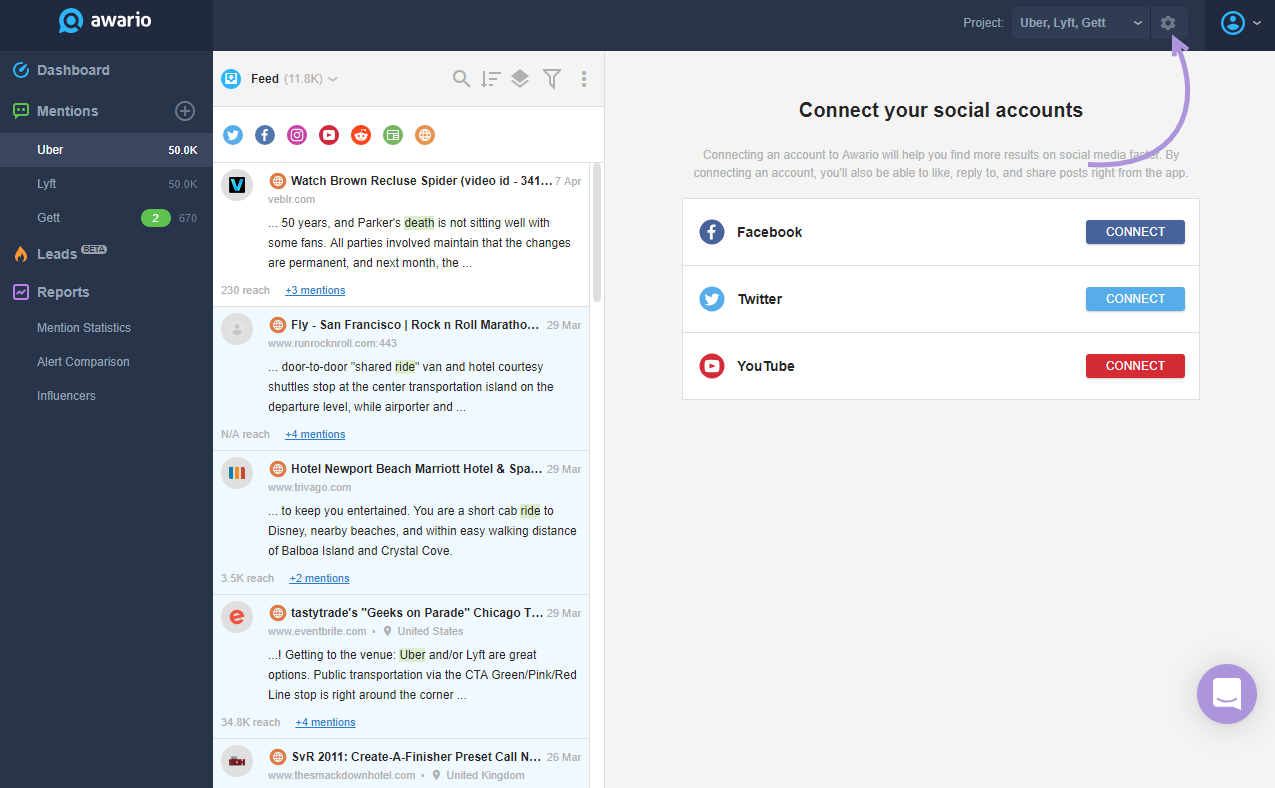The image size is (1275, 788).
Task: Open the feed sort options
Action: (490, 79)
